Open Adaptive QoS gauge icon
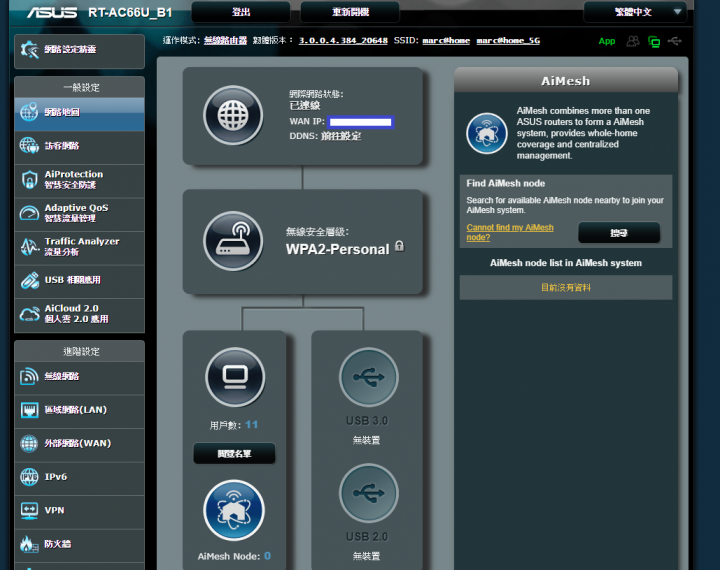 29,213
